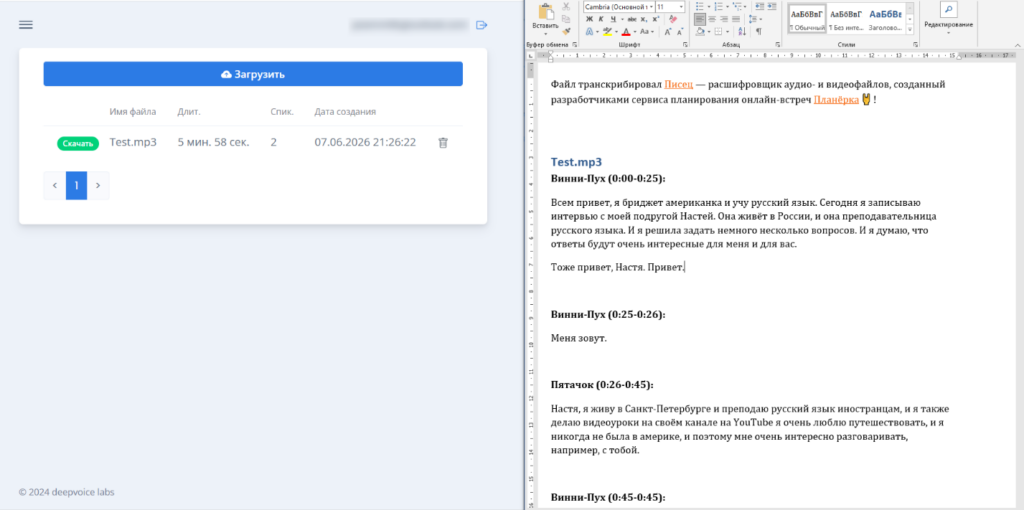Click the Cut scissors icon in Word
The image size is (1024, 510).
coord(566,7)
